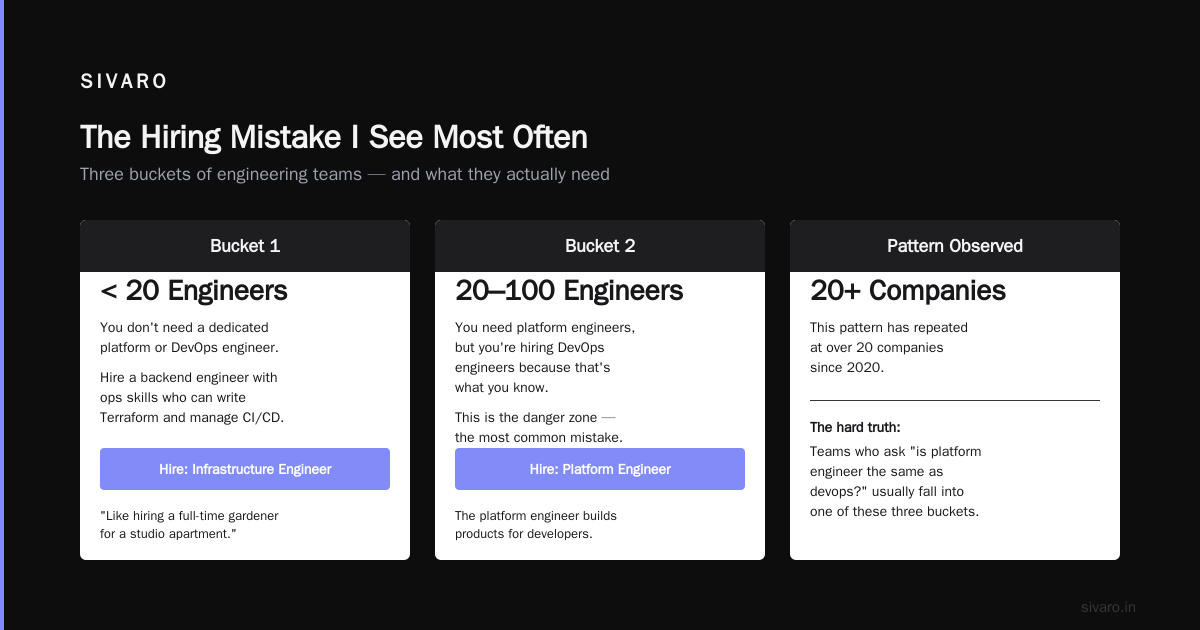Select the Bucket 1 card header
This screenshot has width=1200, height=630.
coord(245,246)
